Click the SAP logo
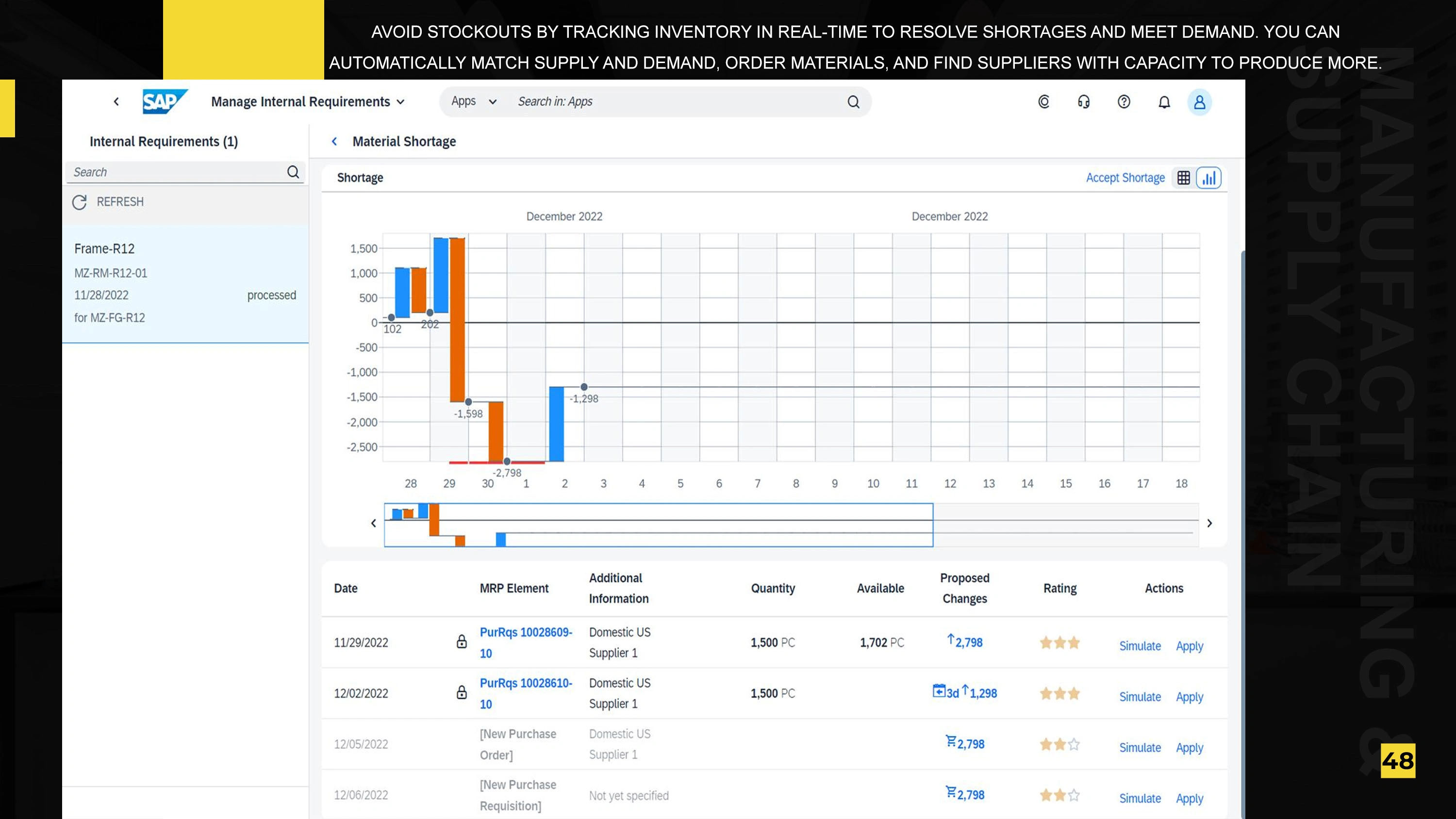Viewport: 1456px width, 819px height. click(164, 102)
